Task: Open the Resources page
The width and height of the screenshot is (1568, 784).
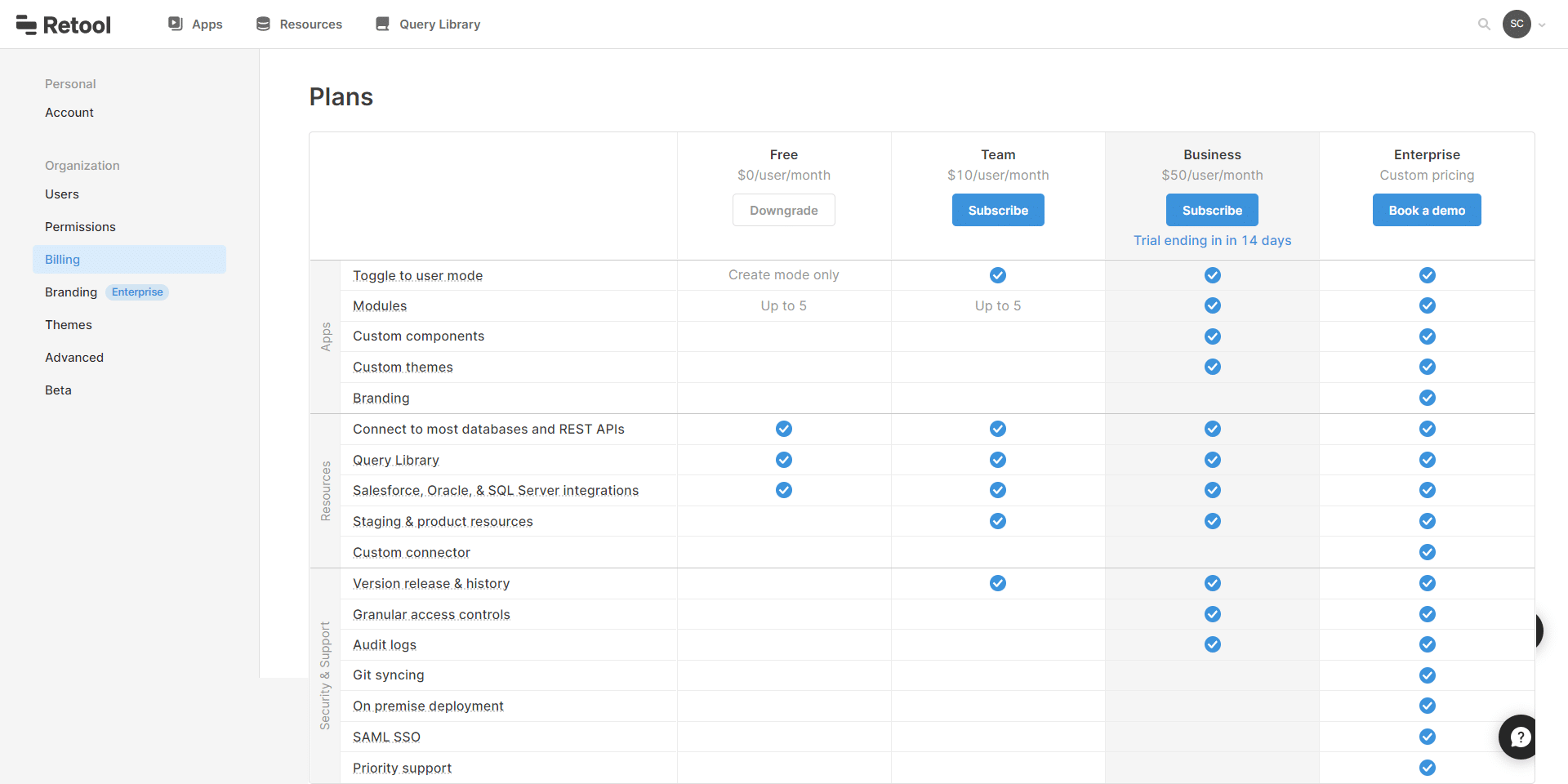Action: point(310,24)
